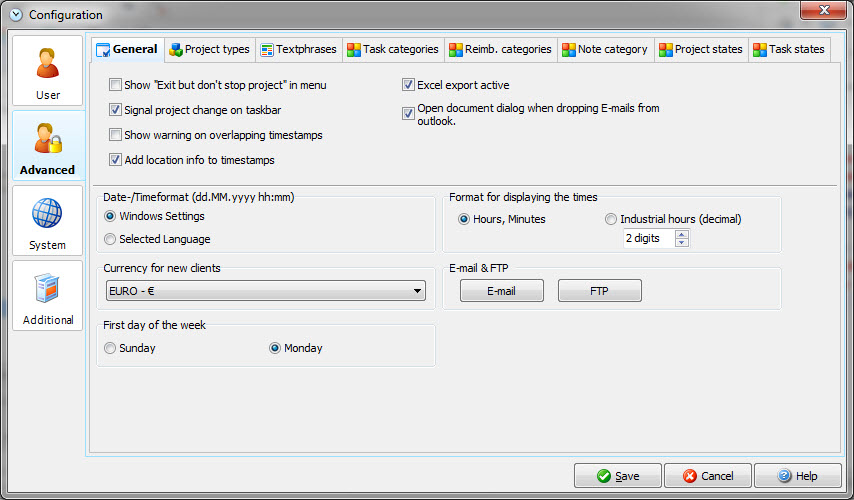Uncheck Excel export active
This screenshot has width=854, height=500.
(x=409, y=85)
